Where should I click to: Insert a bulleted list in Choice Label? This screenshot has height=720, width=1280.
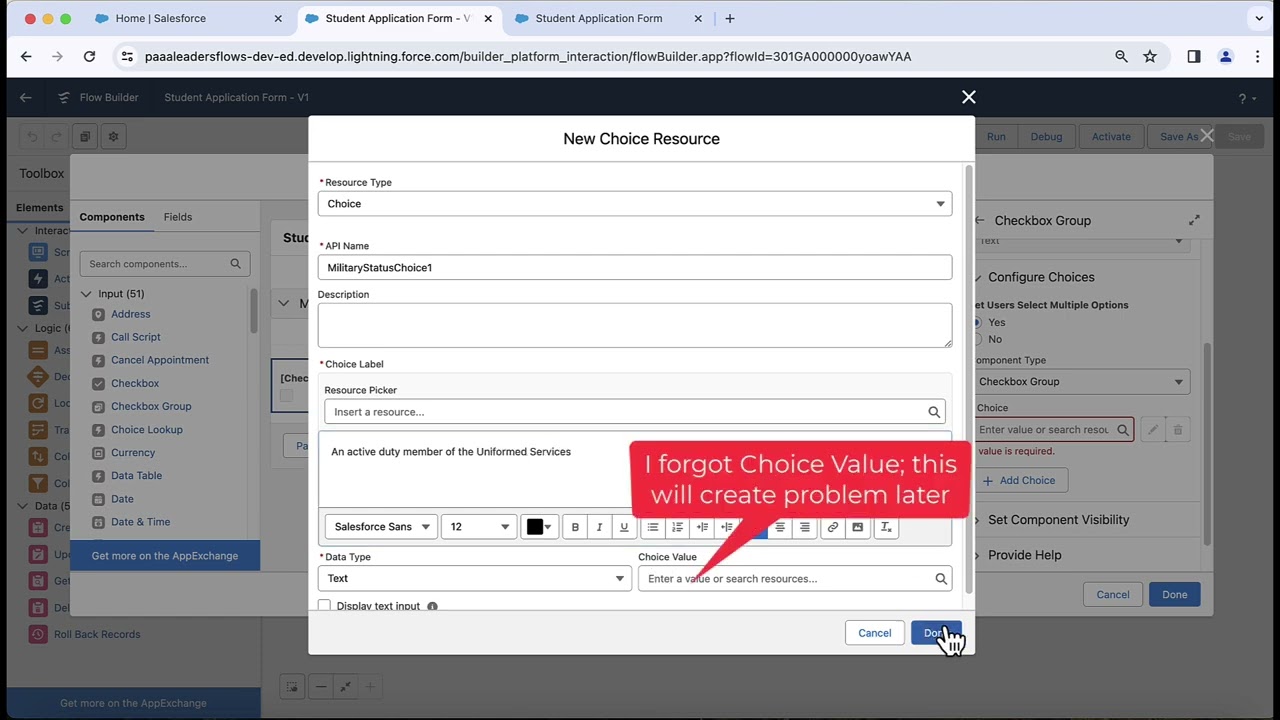(x=653, y=527)
